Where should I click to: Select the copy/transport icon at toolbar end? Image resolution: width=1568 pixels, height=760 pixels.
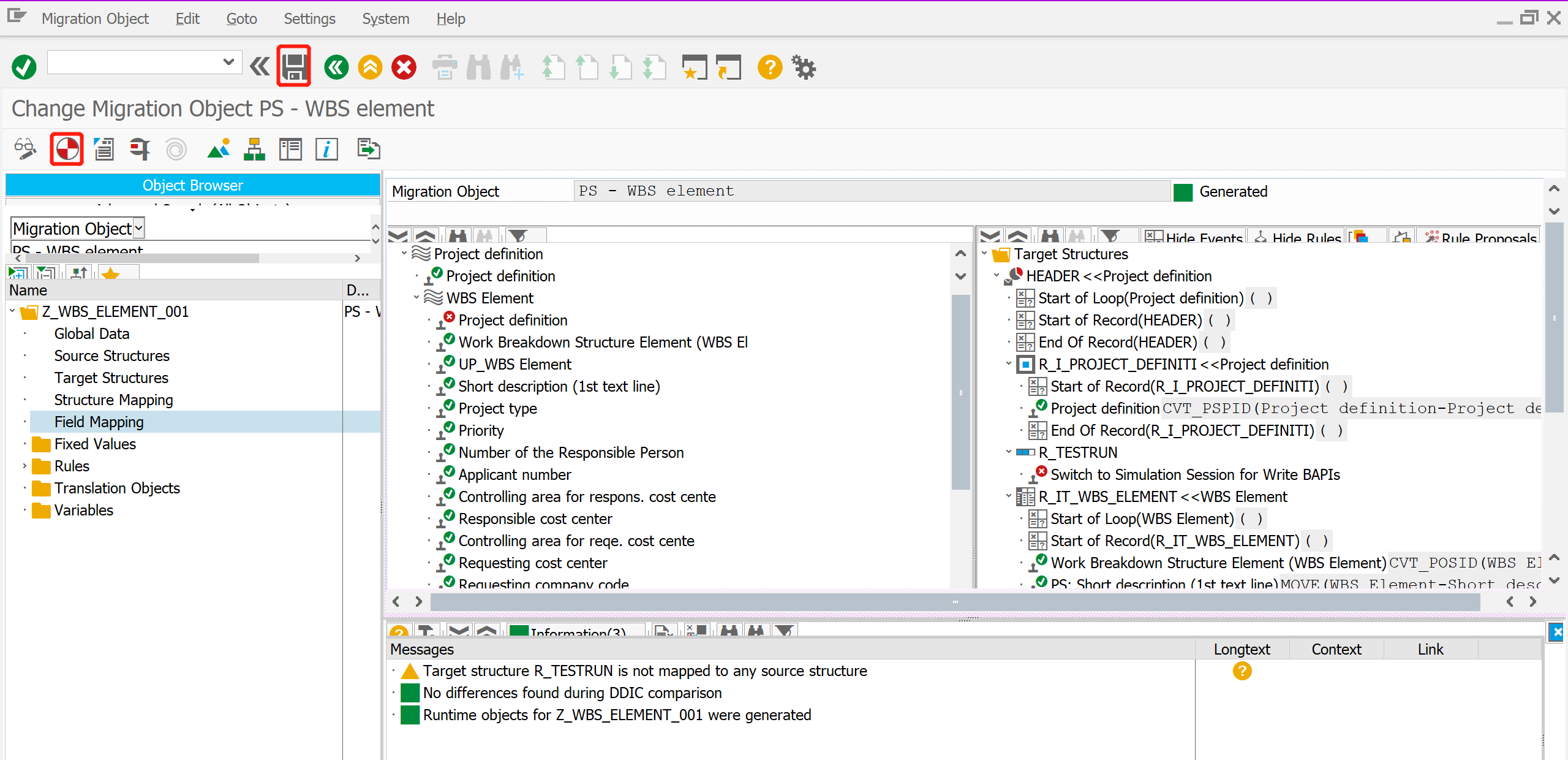pos(368,148)
